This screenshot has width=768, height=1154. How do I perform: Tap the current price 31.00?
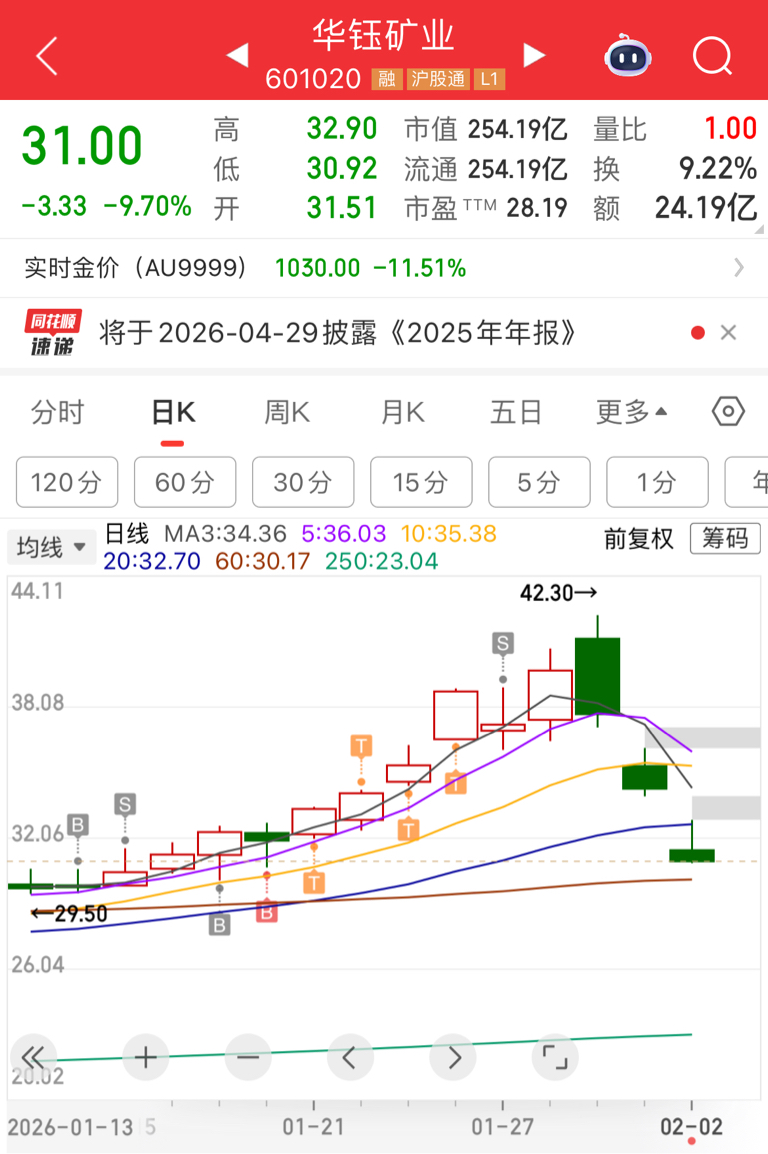pos(82,145)
